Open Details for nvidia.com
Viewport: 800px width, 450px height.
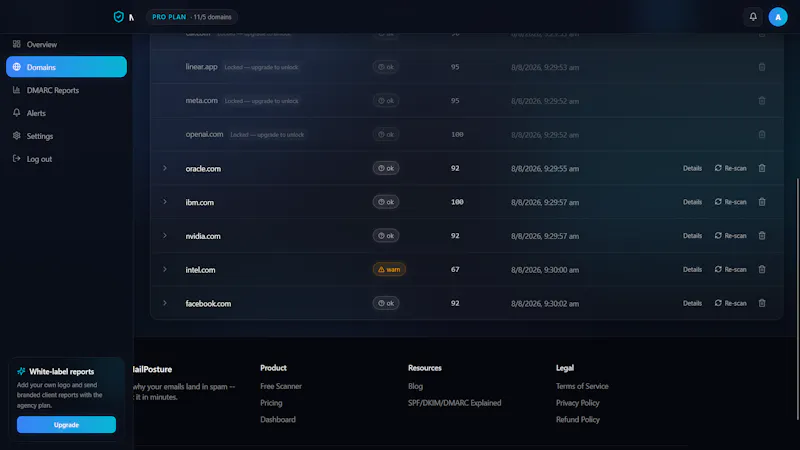[x=692, y=236]
